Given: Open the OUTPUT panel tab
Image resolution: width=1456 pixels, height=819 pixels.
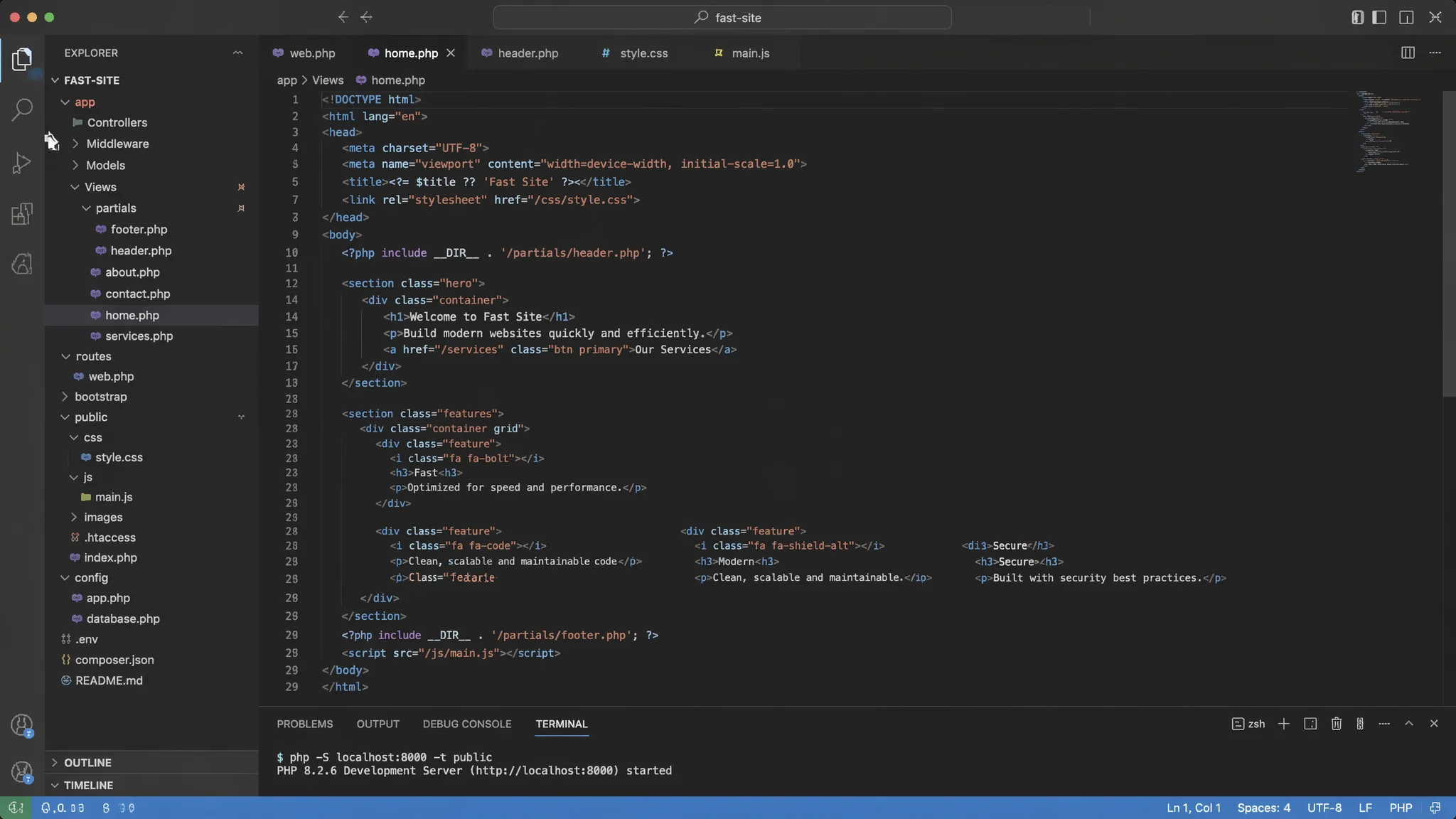Looking at the screenshot, I should (378, 724).
